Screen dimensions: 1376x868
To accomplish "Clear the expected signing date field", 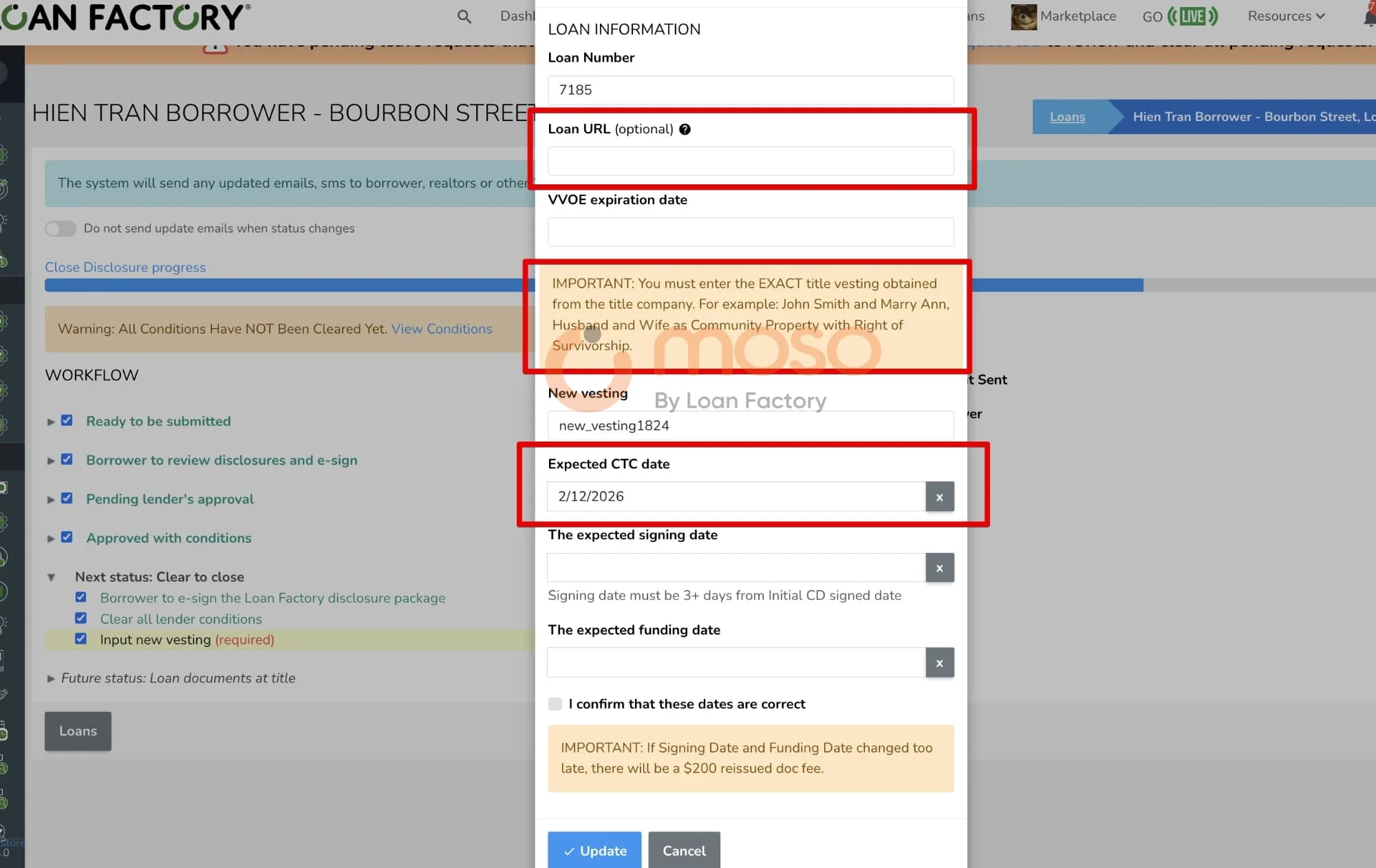I will point(939,568).
